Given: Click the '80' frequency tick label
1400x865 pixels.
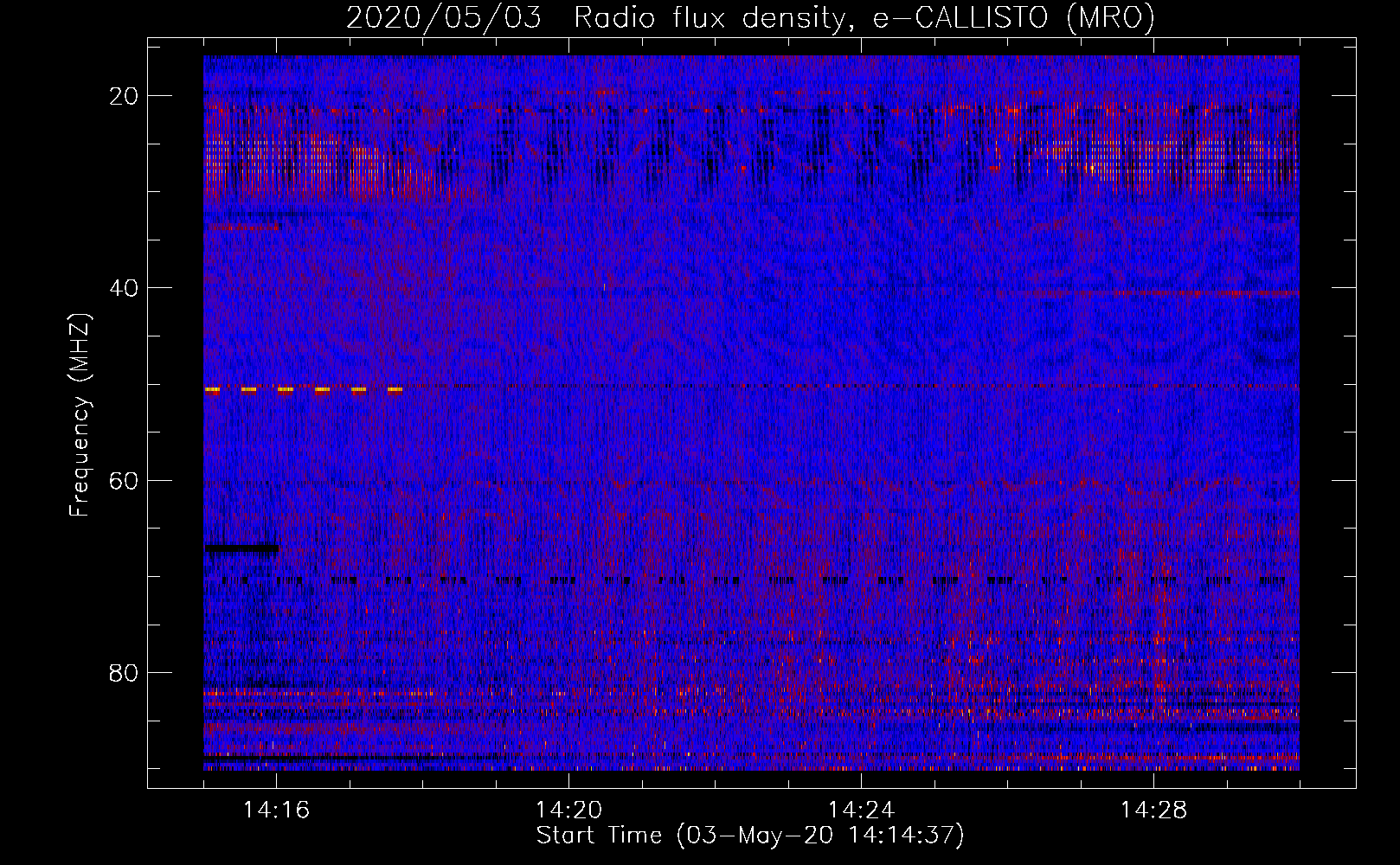Looking at the screenshot, I should 124,672.
